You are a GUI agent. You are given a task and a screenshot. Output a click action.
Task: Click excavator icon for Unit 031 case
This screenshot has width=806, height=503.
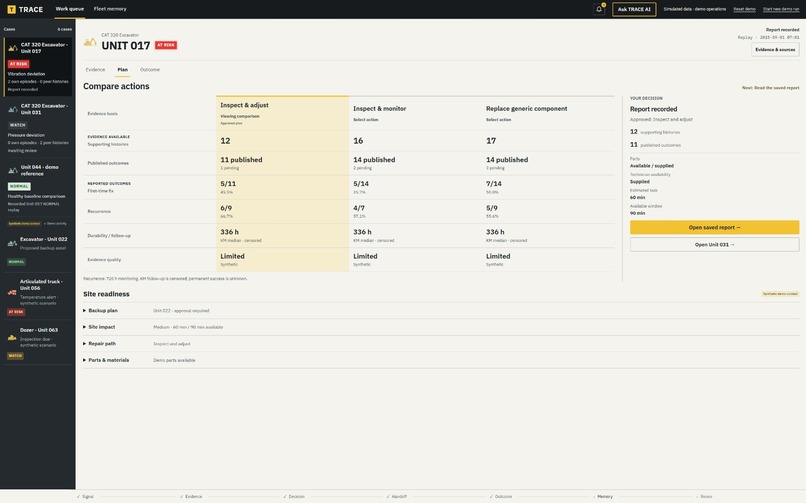(x=13, y=109)
